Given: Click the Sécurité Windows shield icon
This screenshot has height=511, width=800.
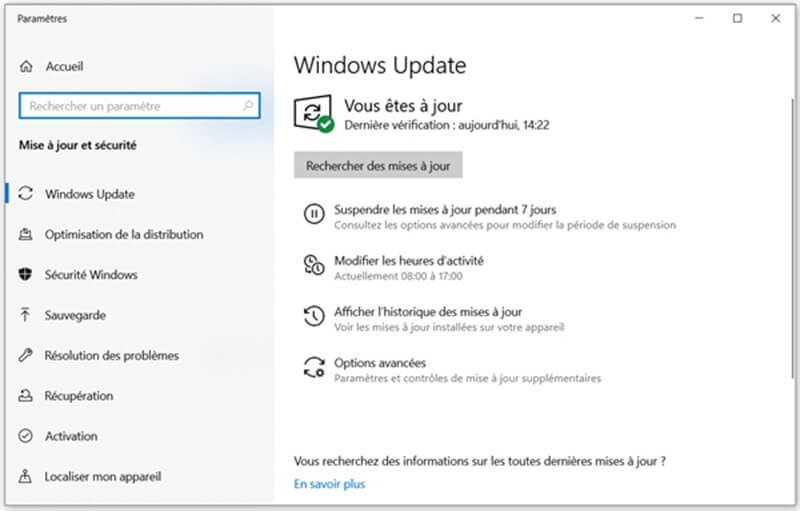Looking at the screenshot, I should click(26, 274).
